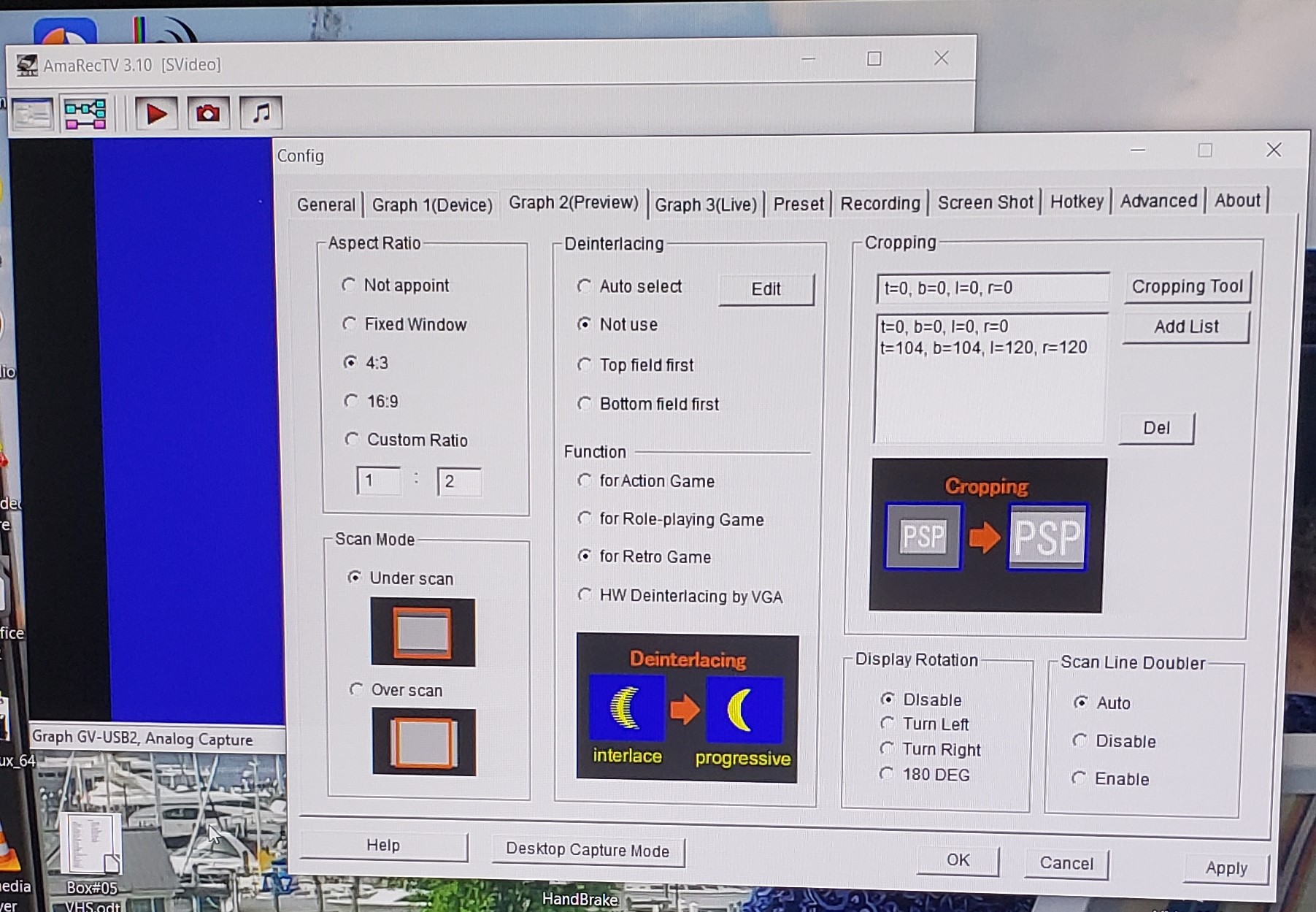Screen dimensions: 1316x912
Task: Choose Auto select deinterlacing
Action: coord(629,286)
